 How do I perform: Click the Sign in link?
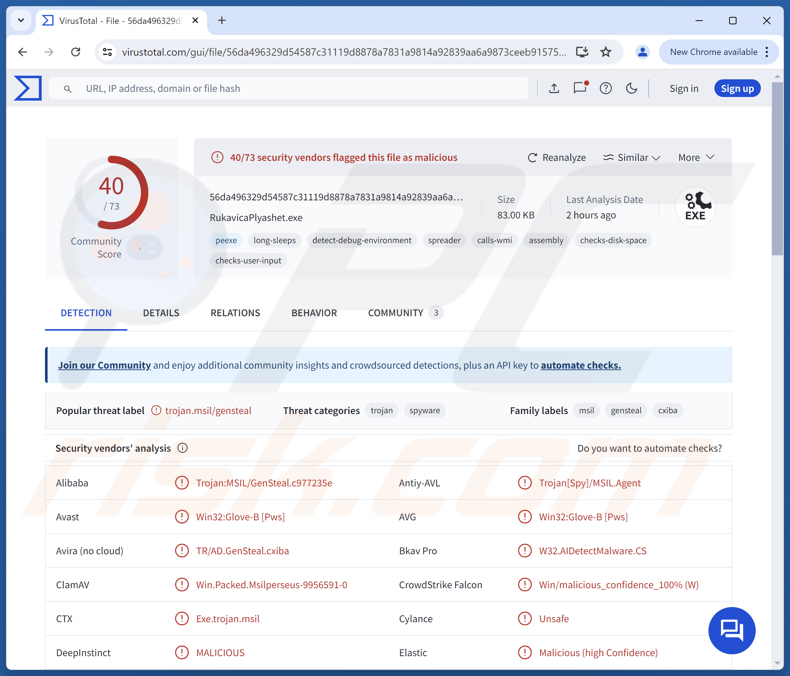tap(684, 89)
